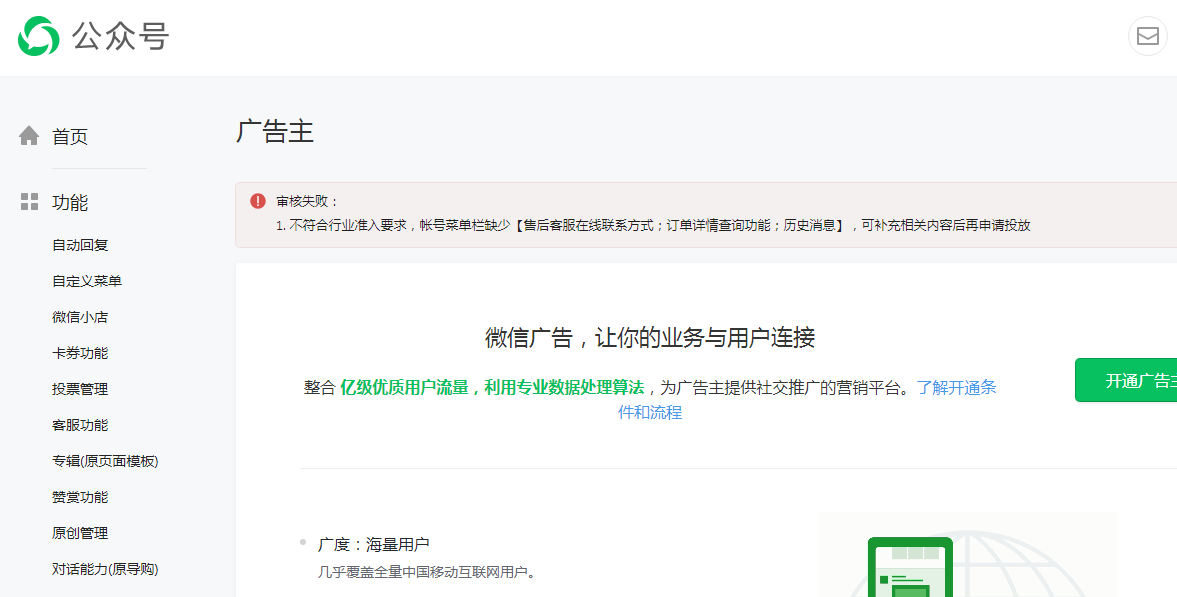Open 微信小店 menu item
The width and height of the screenshot is (1177, 597).
(x=80, y=317)
